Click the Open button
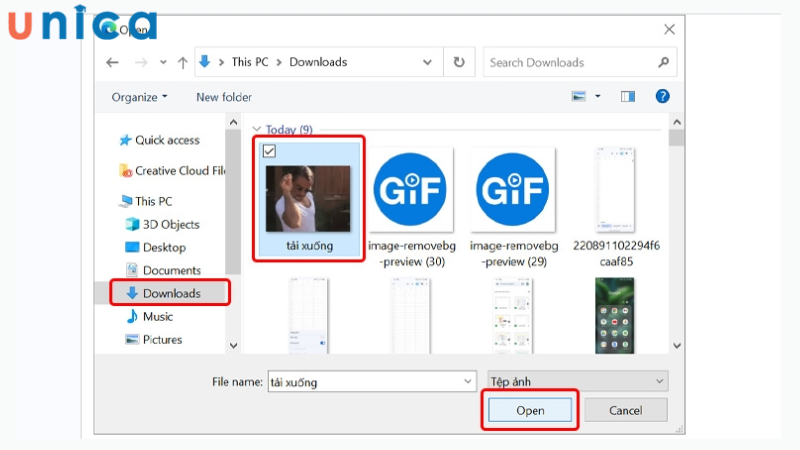 pyautogui.click(x=530, y=410)
